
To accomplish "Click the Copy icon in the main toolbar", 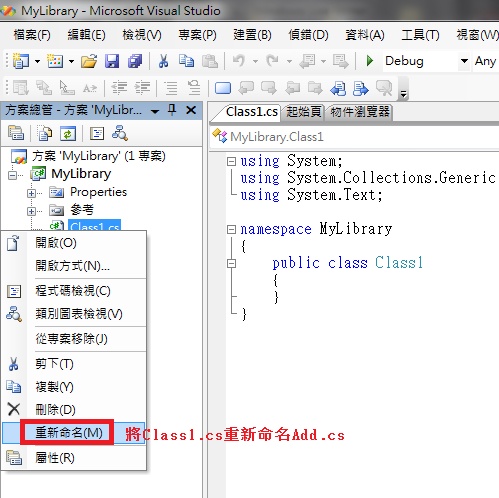I will click(186, 61).
